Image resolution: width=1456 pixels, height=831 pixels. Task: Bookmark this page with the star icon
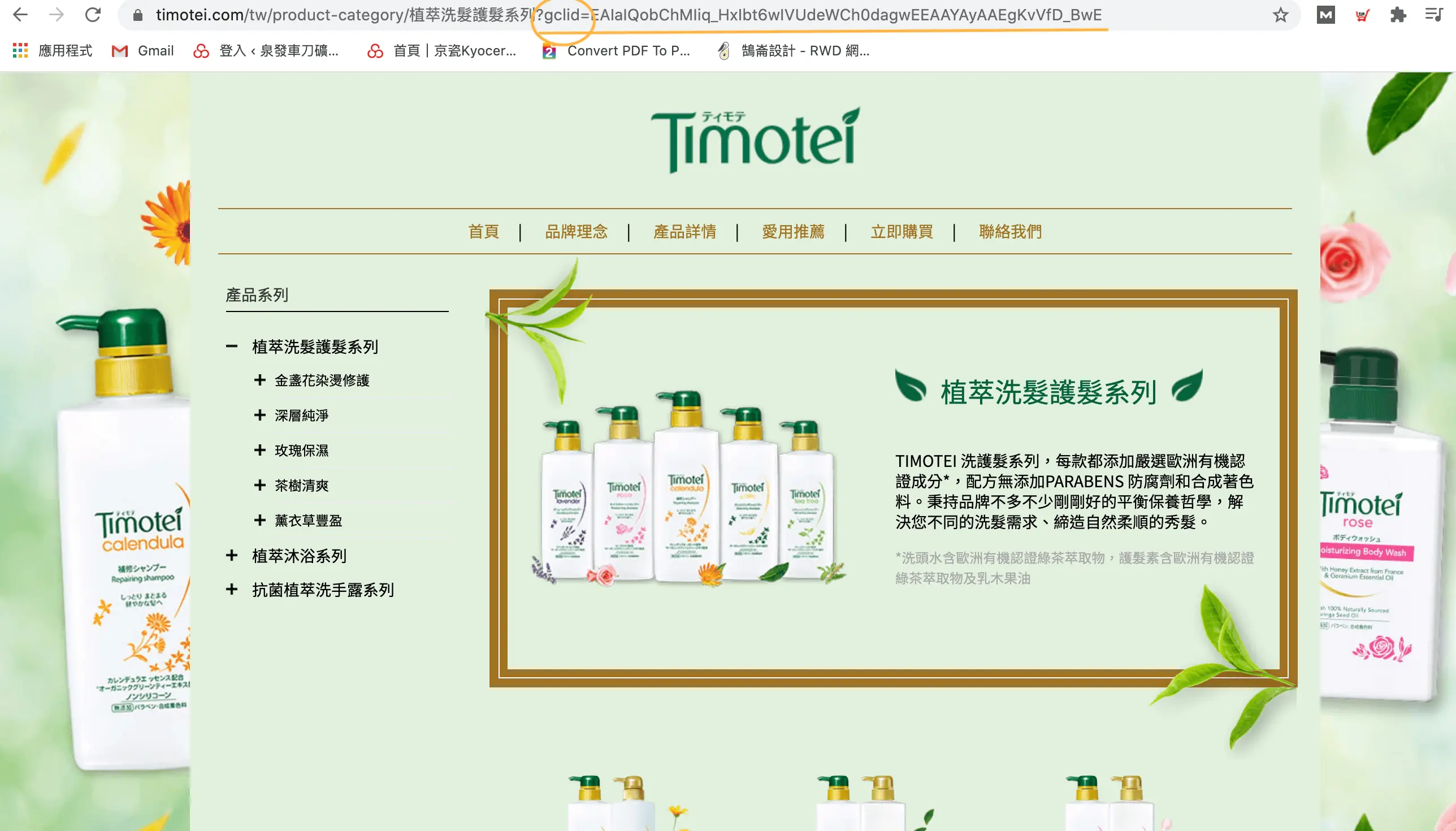tap(1281, 15)
